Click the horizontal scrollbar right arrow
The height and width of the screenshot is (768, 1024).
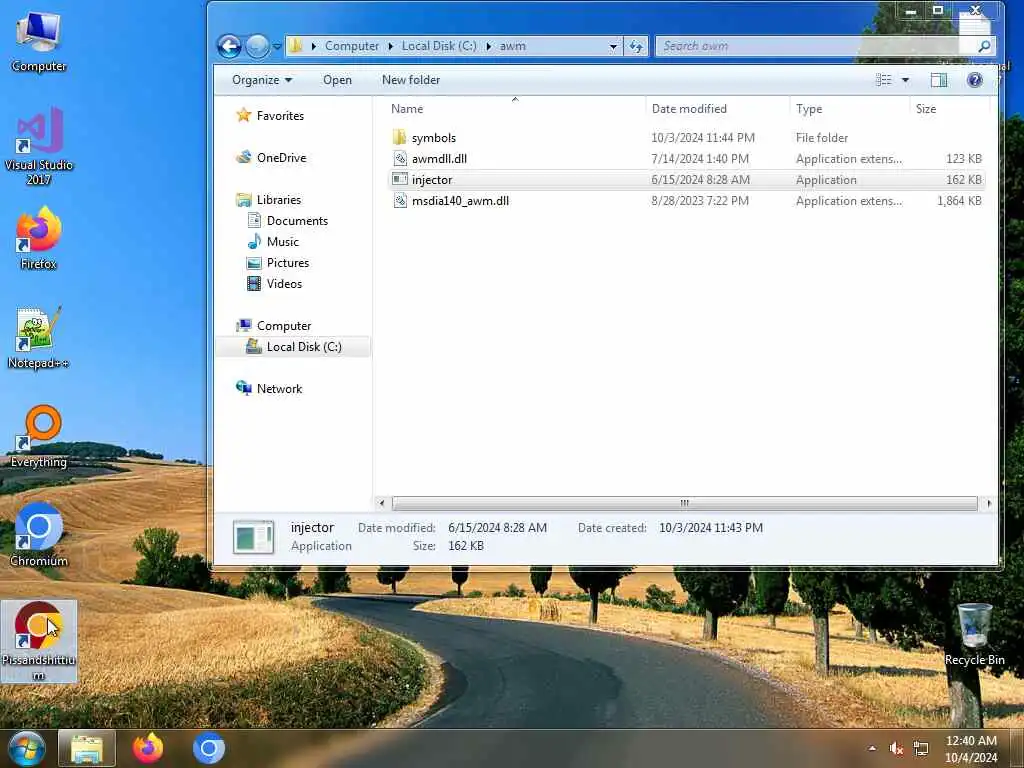tap(989, 503)
